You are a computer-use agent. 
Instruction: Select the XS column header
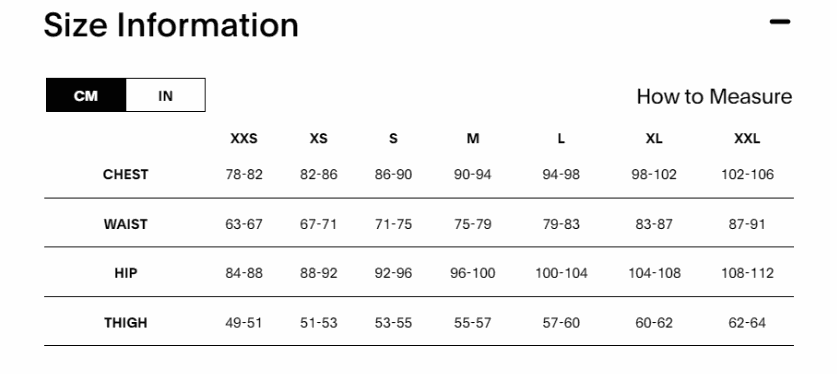(319, 139)
